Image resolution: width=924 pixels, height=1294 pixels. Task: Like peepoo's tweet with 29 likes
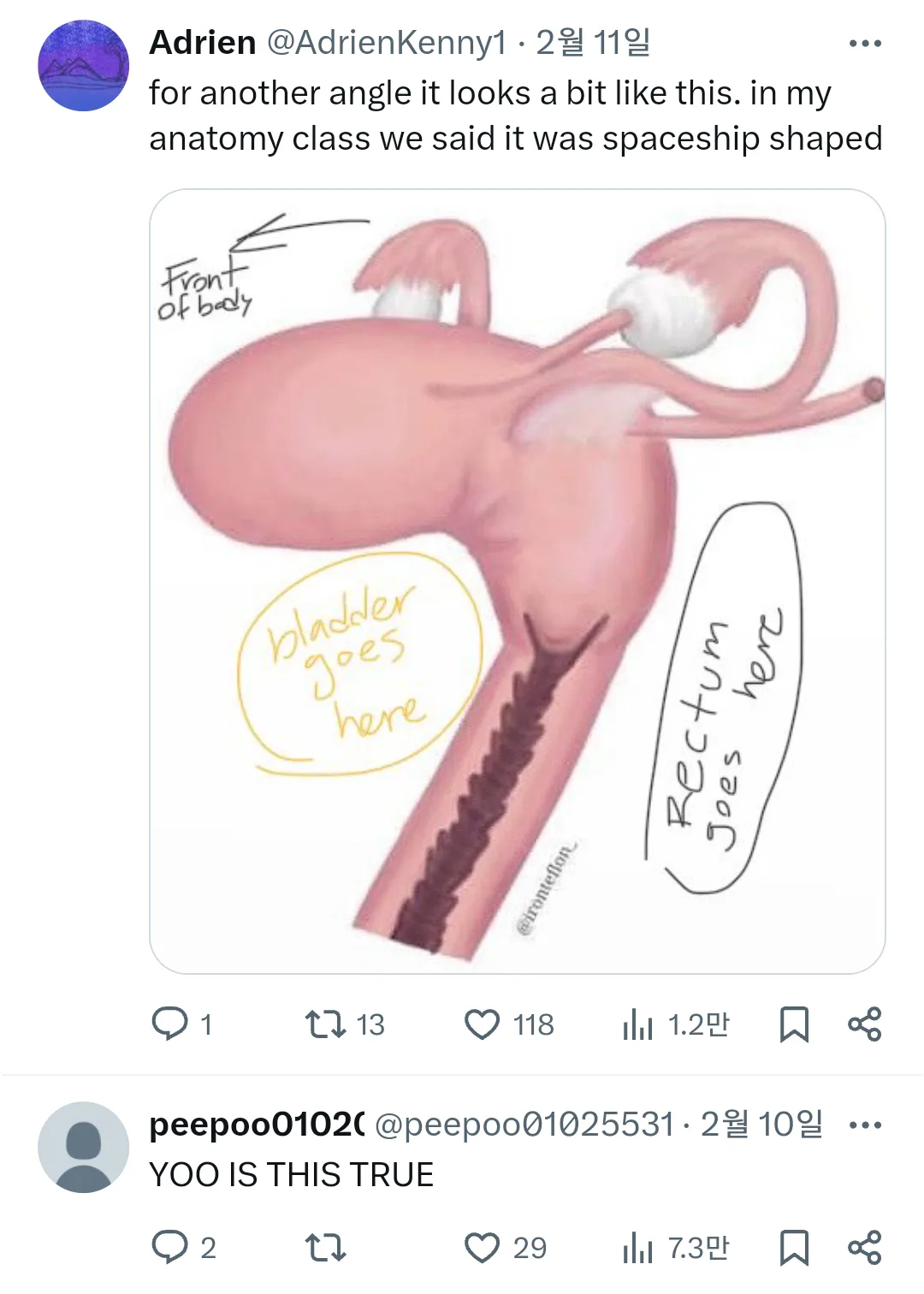tap(482, 1247)
